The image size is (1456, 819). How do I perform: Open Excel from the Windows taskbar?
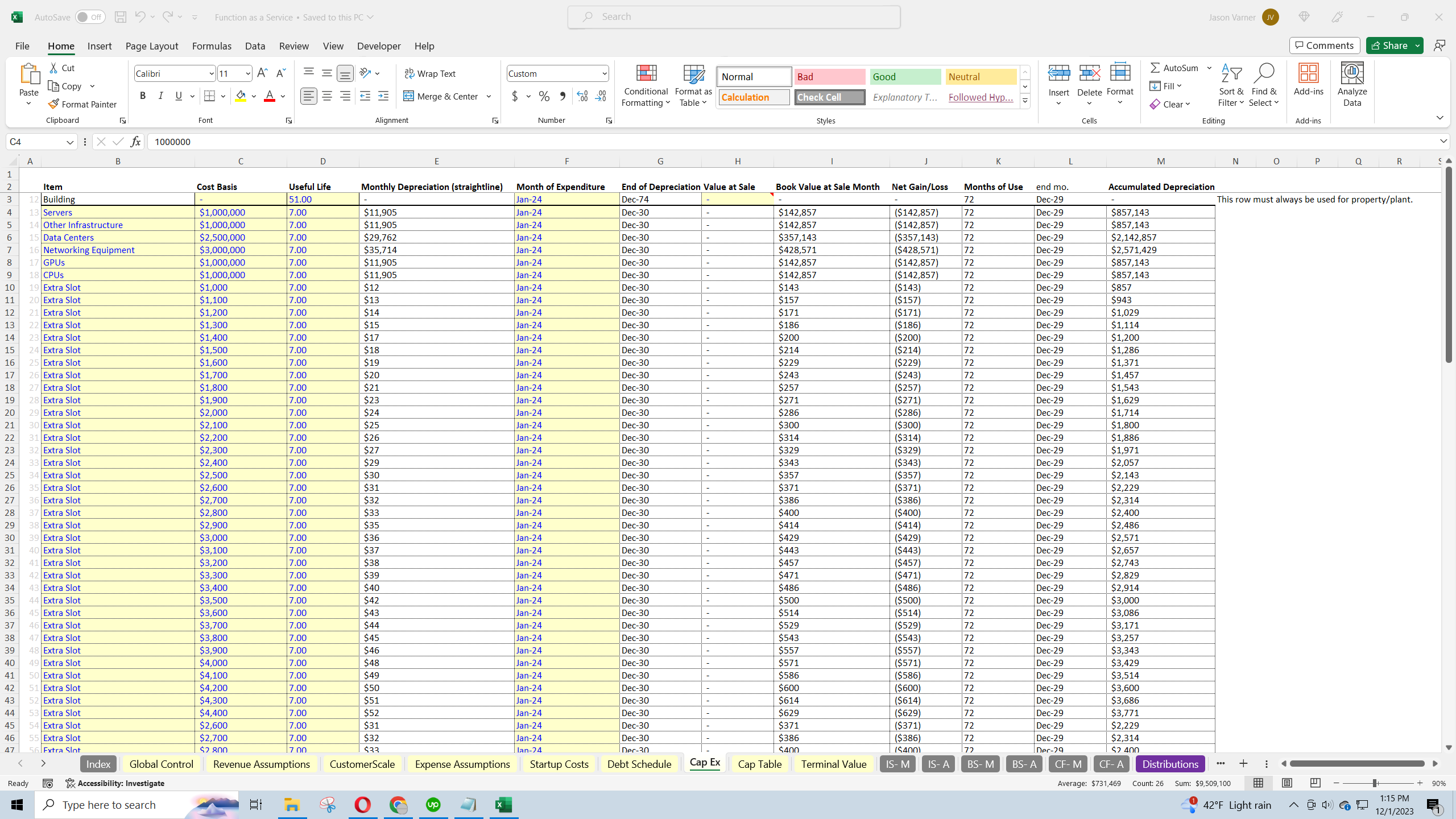click(503, 805)
